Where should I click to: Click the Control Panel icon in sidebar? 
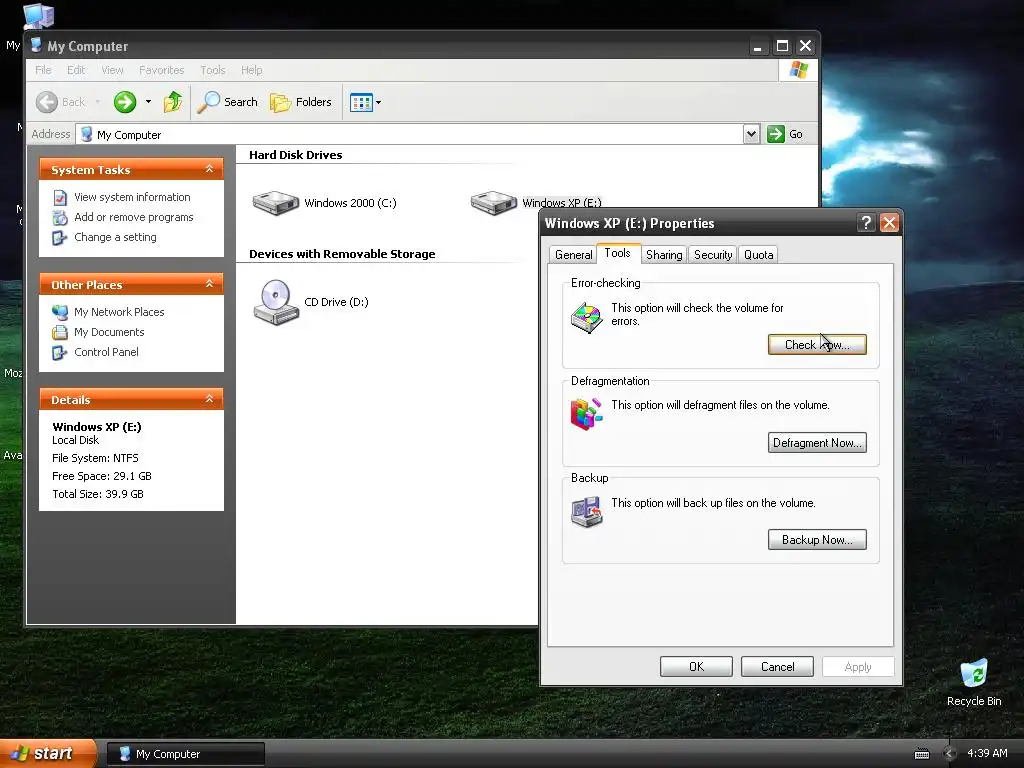(59, 353)
